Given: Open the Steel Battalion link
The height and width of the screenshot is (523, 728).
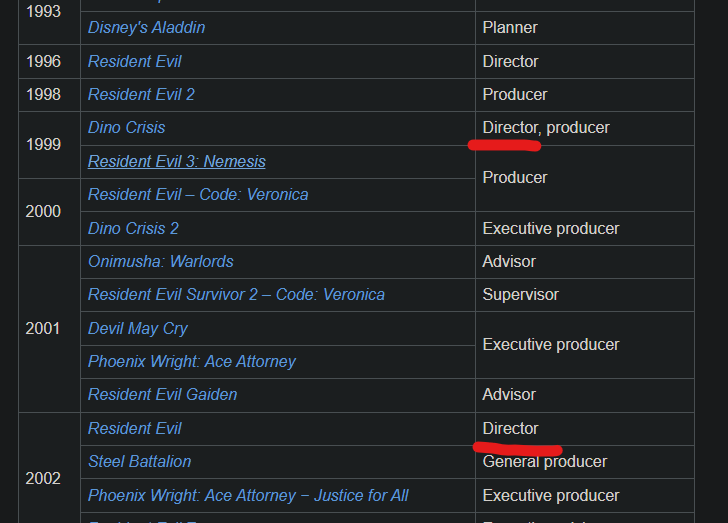Looking at the screenshot, I should [140, 461].
